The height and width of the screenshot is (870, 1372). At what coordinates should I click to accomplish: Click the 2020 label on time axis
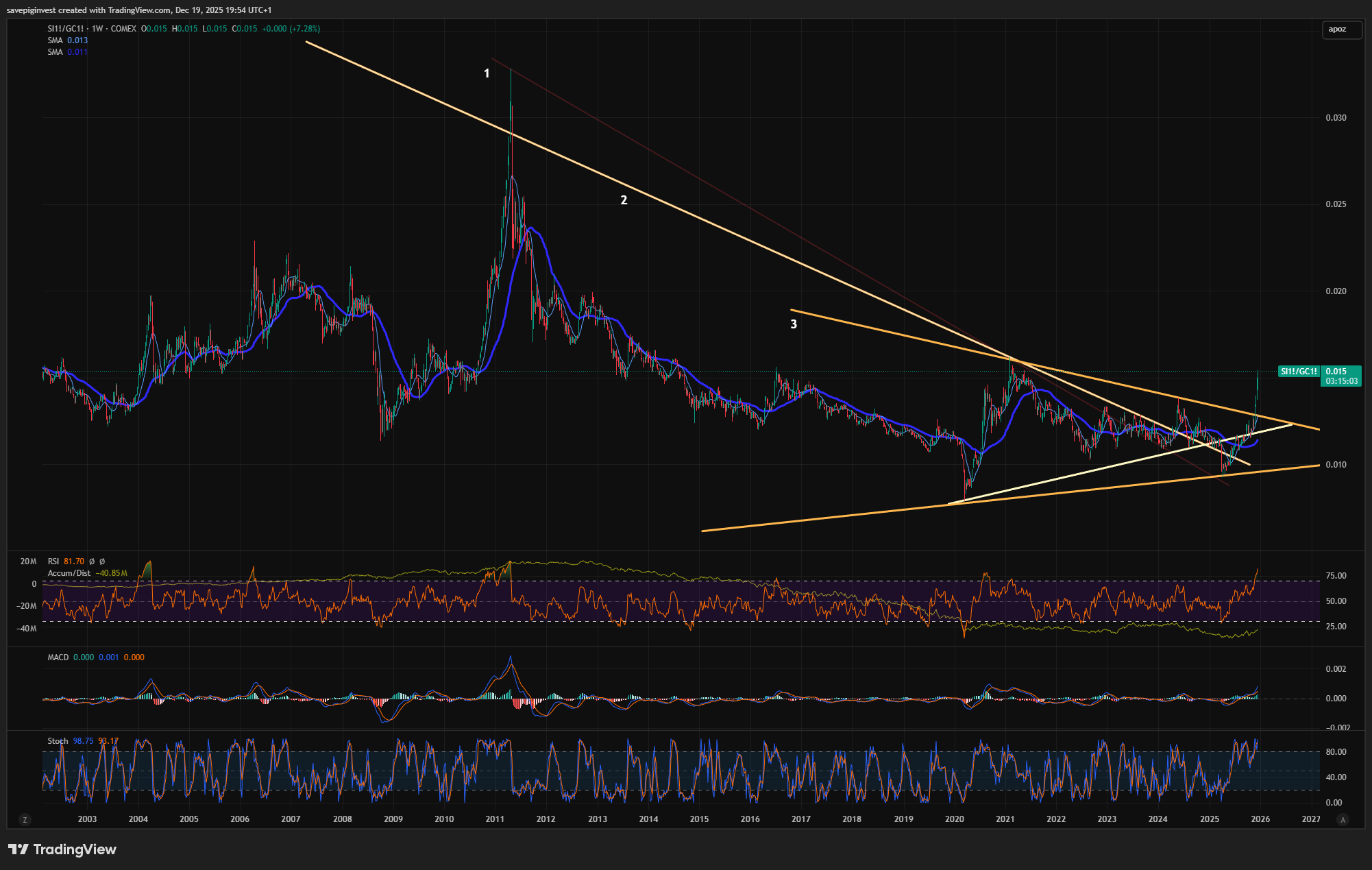954,819
